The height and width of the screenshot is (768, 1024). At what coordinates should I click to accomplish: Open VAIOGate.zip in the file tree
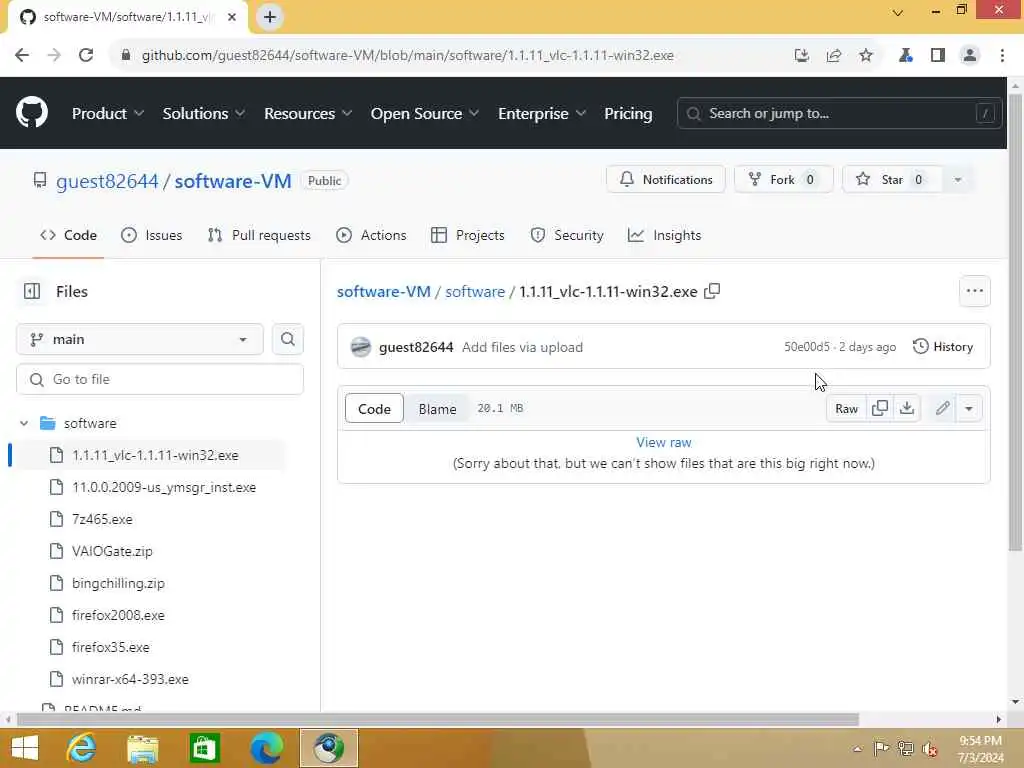112,551
